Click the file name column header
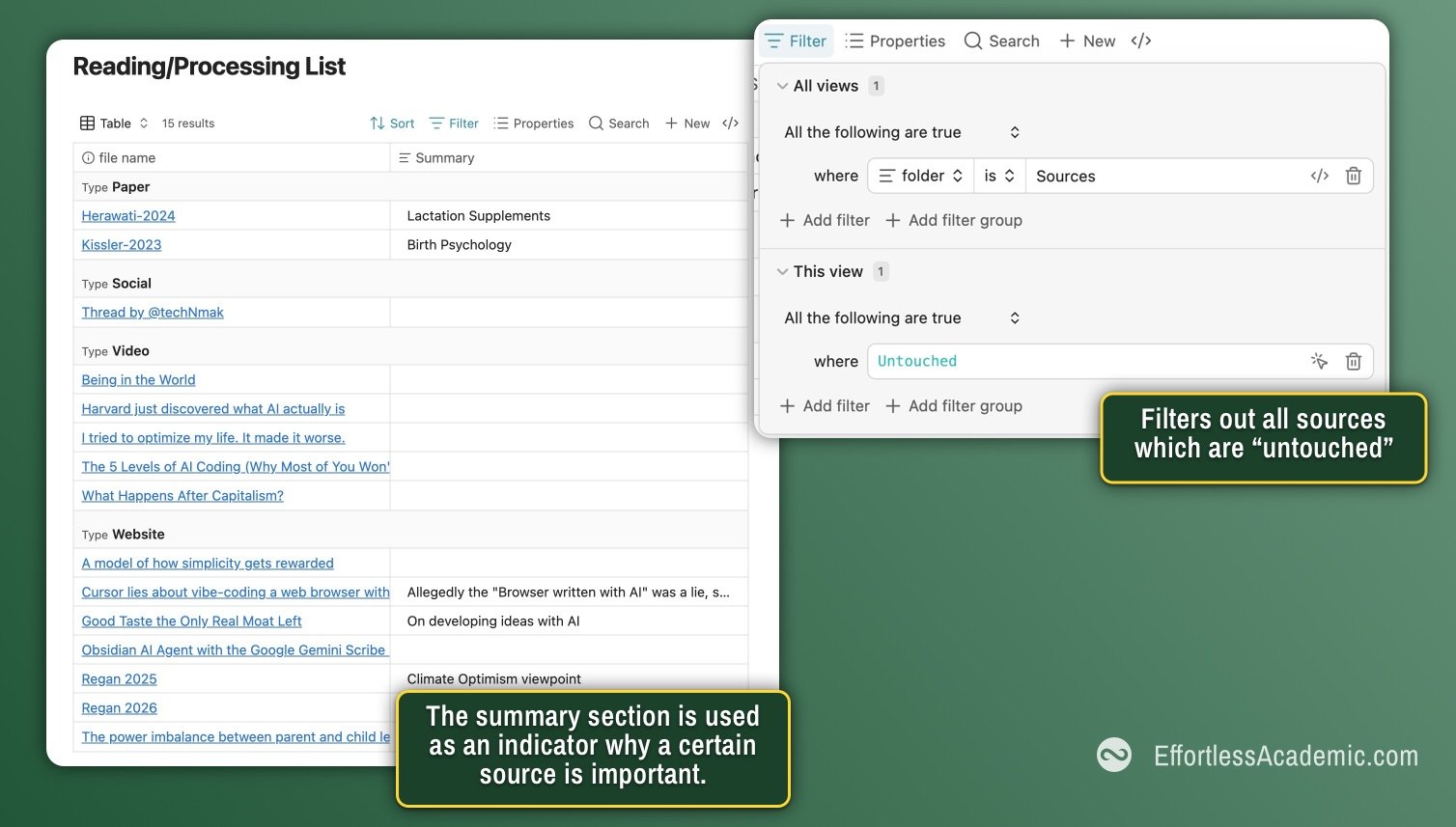Viewport: 1456px width, 827px height. tap(232, 158)
